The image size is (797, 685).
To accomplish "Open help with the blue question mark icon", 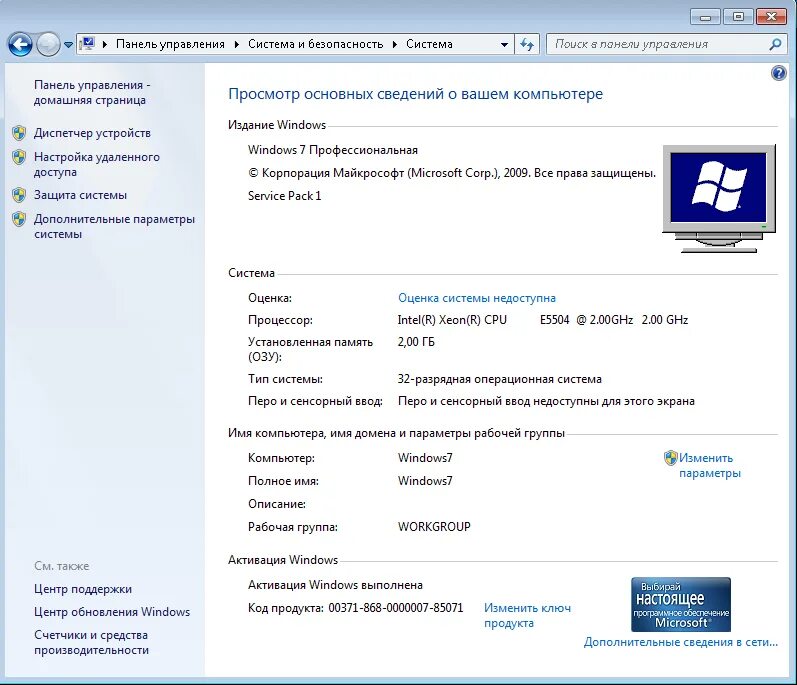I will [778, 73].
